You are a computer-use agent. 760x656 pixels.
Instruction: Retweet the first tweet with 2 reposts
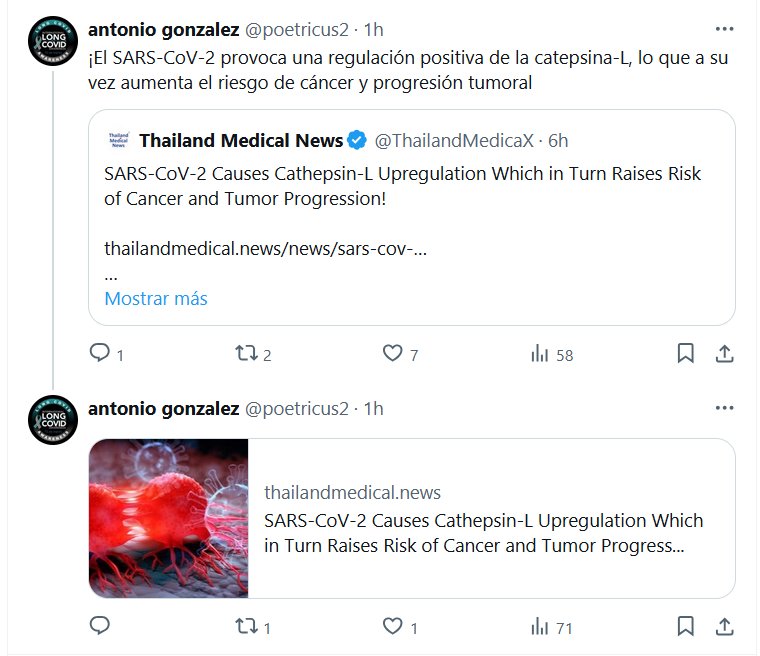(245, 353)
